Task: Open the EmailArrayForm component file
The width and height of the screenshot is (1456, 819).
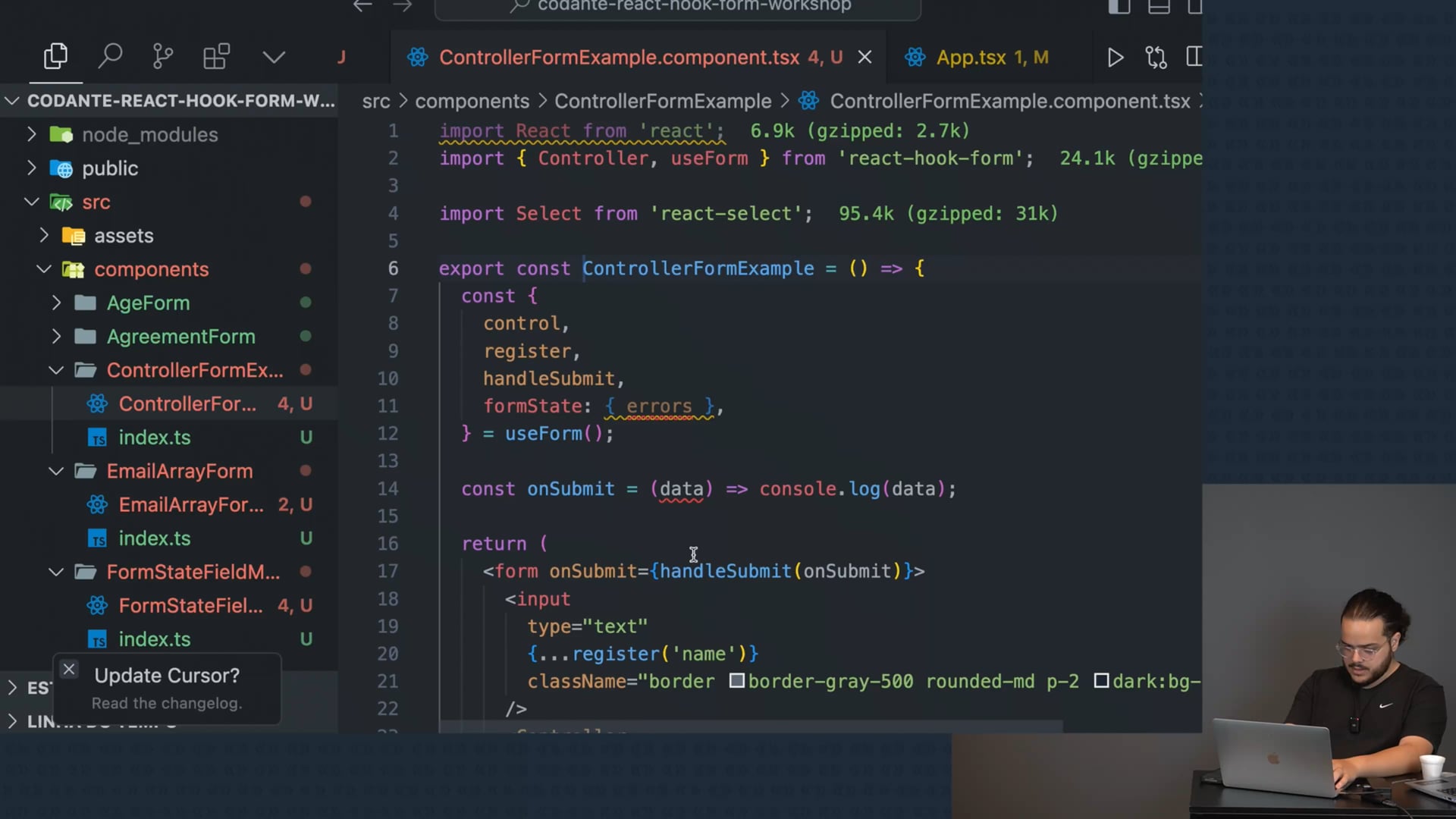Action: 190,504
